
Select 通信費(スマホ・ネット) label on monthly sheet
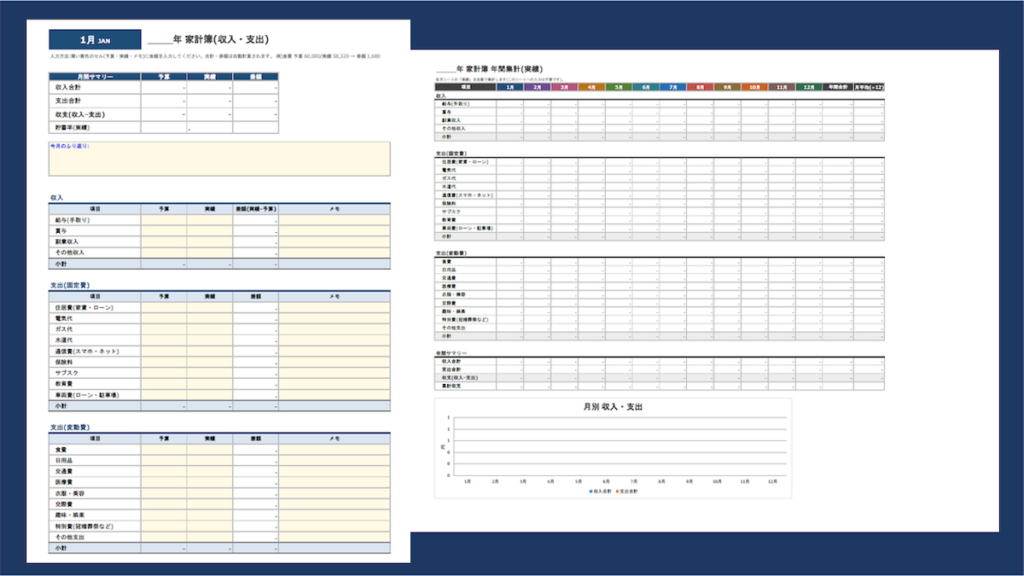87,351
